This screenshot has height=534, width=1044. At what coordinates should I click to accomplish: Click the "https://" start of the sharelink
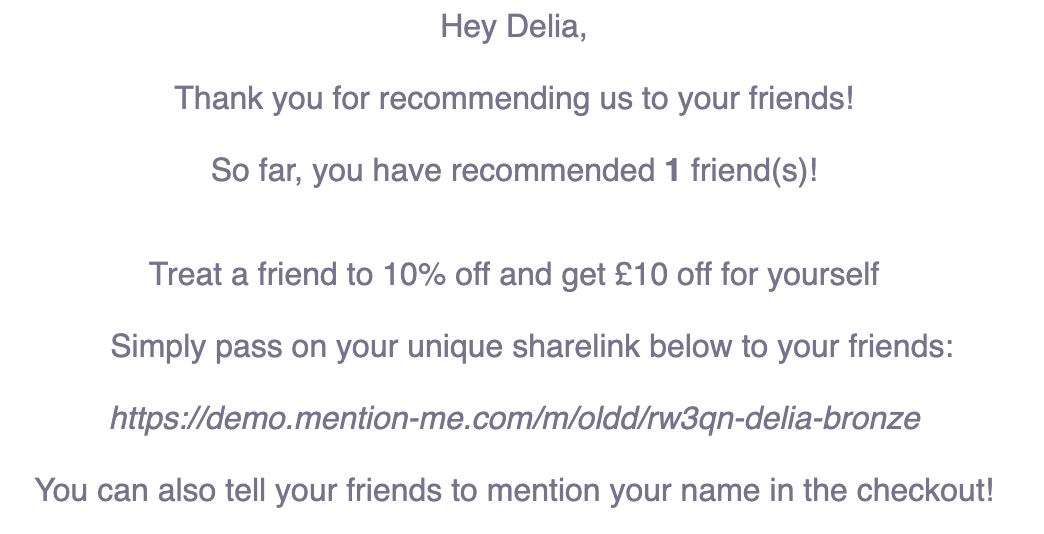(158, 418)
